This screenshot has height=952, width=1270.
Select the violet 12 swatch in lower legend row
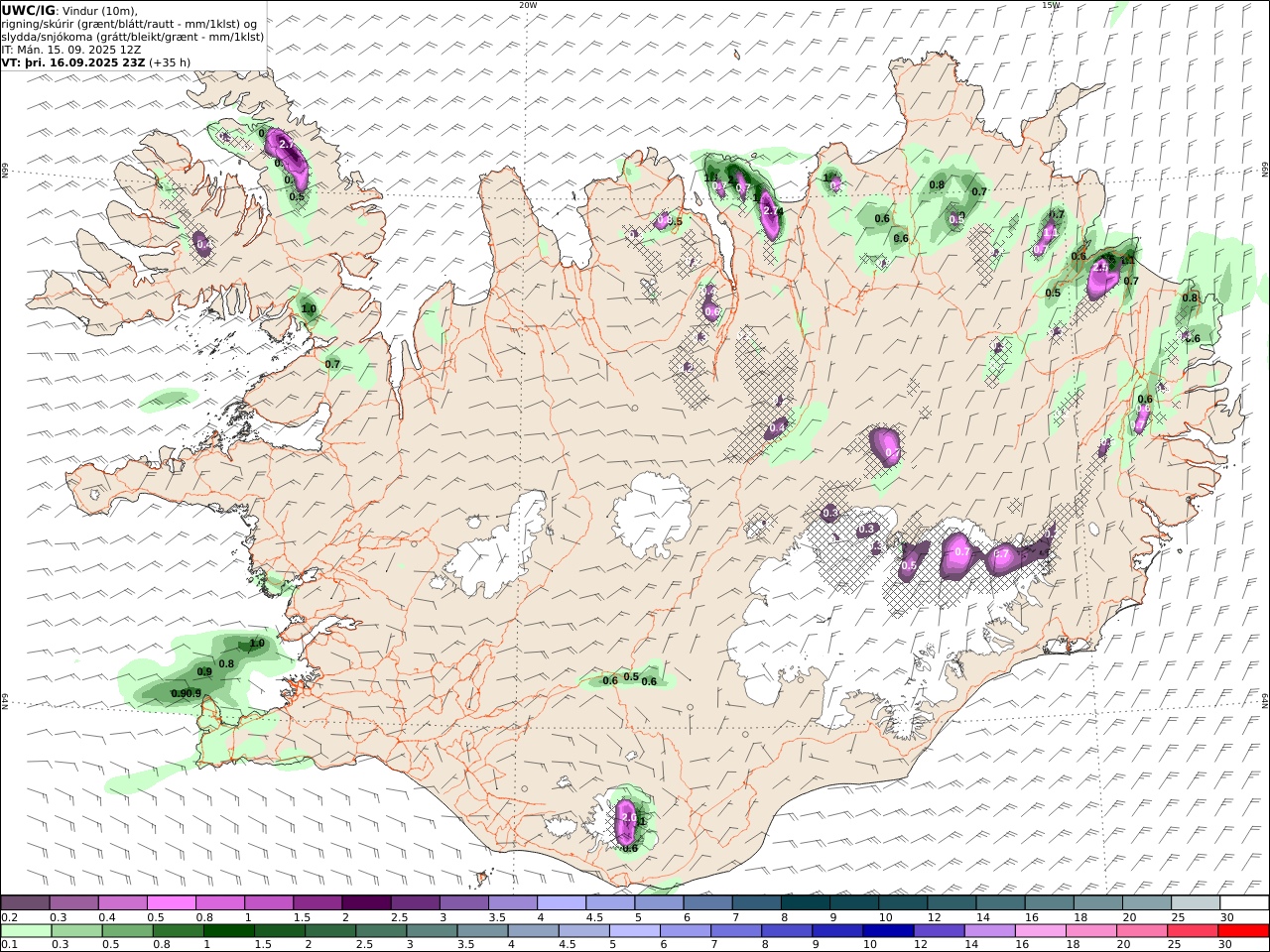tap(939, 931)
